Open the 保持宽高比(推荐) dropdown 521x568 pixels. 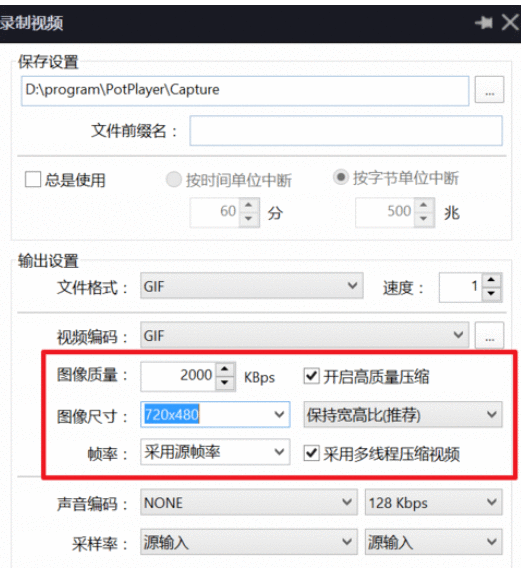coord(403,414)
